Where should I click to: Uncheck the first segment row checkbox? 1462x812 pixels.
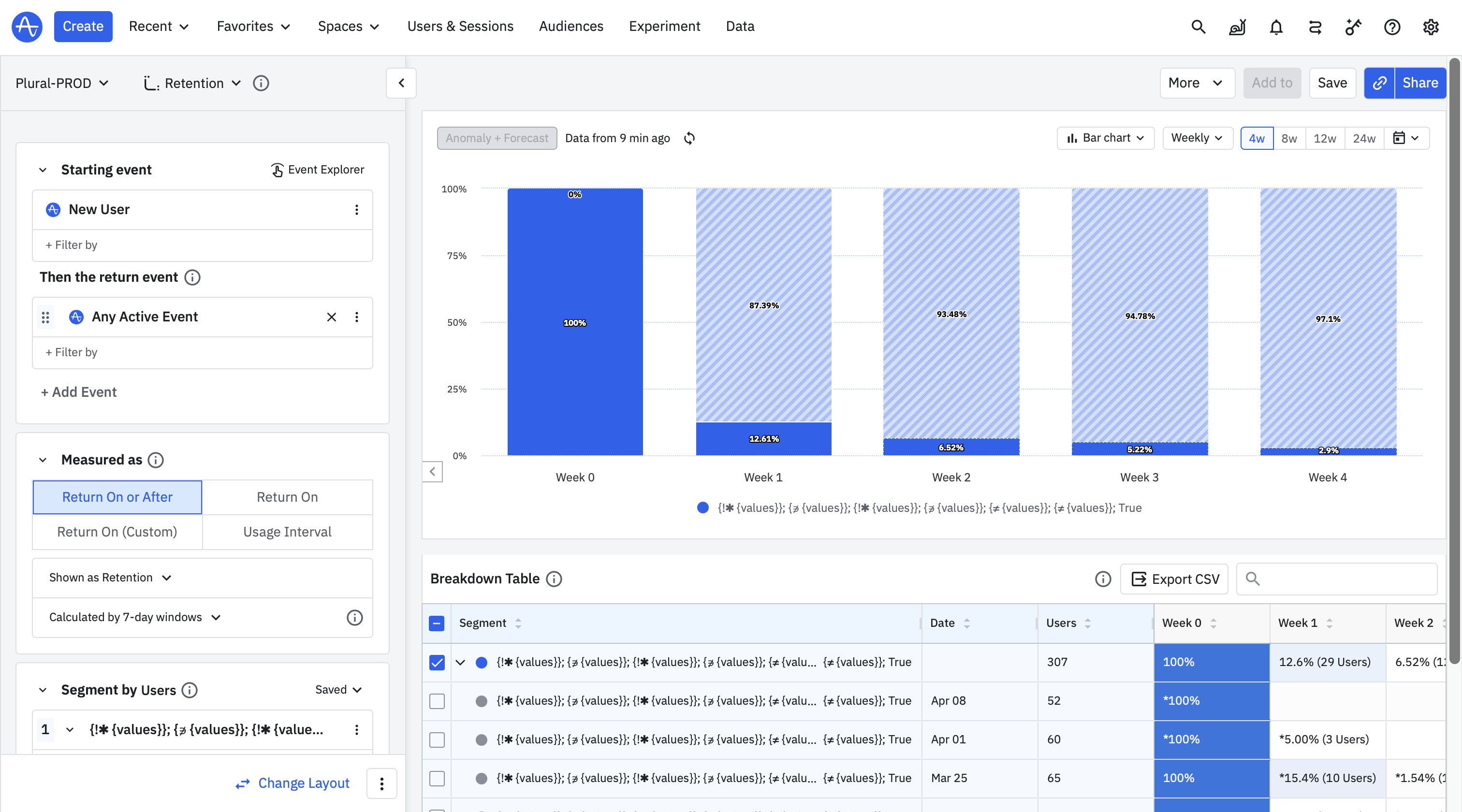[x=437, y=662]
